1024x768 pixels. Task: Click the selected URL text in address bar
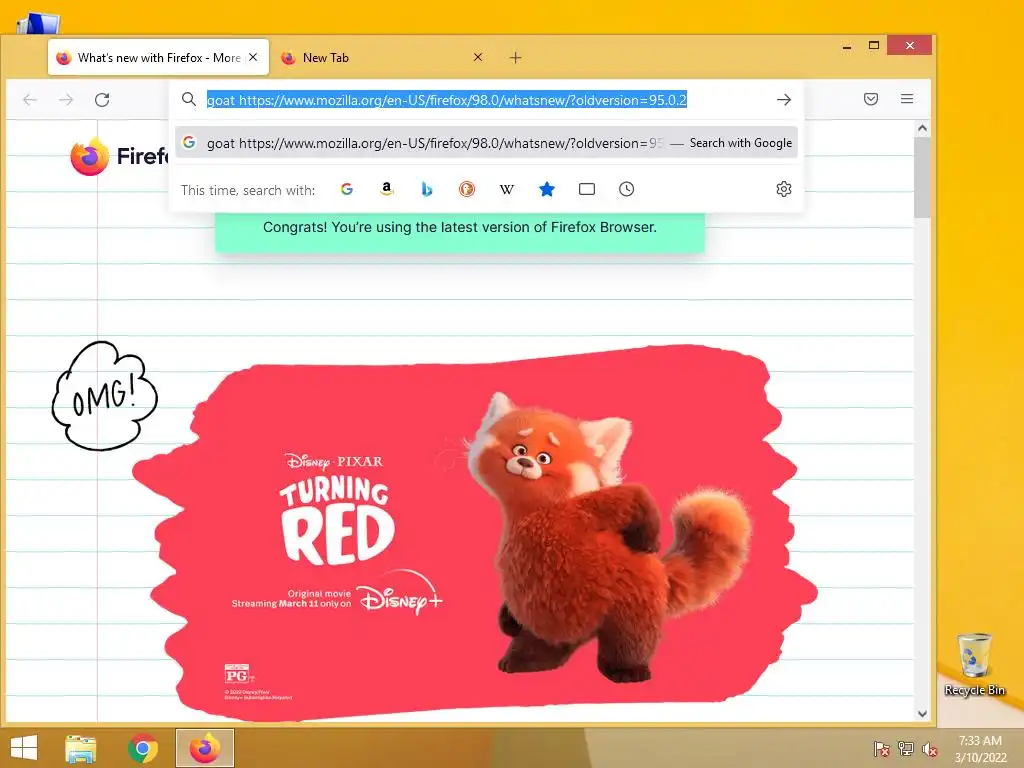point(447,100)
